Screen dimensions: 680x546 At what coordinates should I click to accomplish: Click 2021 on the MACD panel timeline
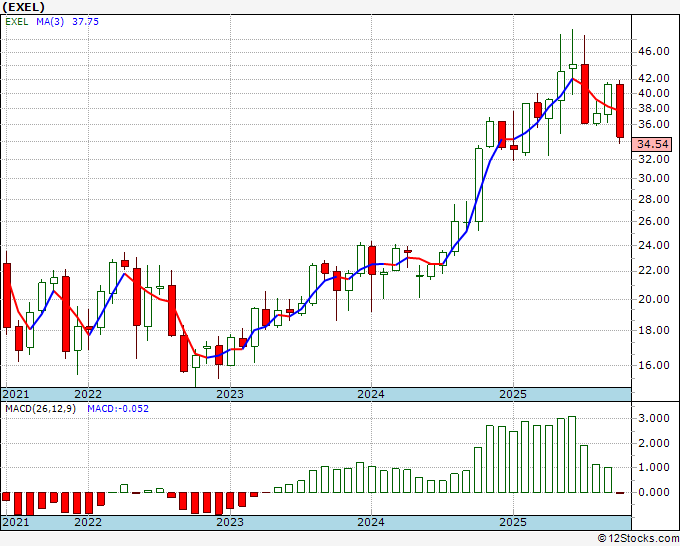click(x=16, y=522)
